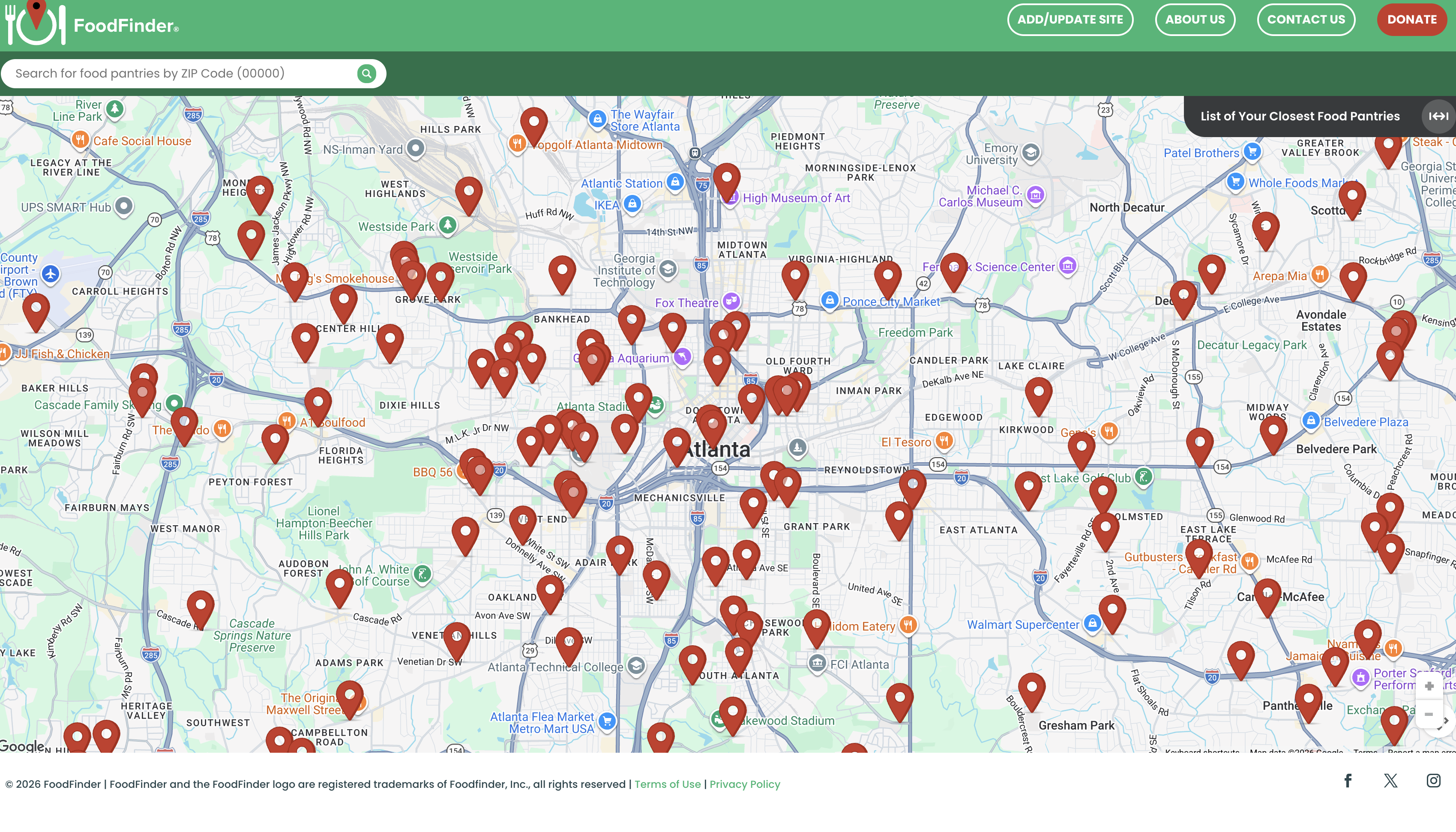The width and height of the screenshot is (1456, 832).
Task: Click the List of Your Closest Food Pantries title
Action: click(x=1300, y=116)
